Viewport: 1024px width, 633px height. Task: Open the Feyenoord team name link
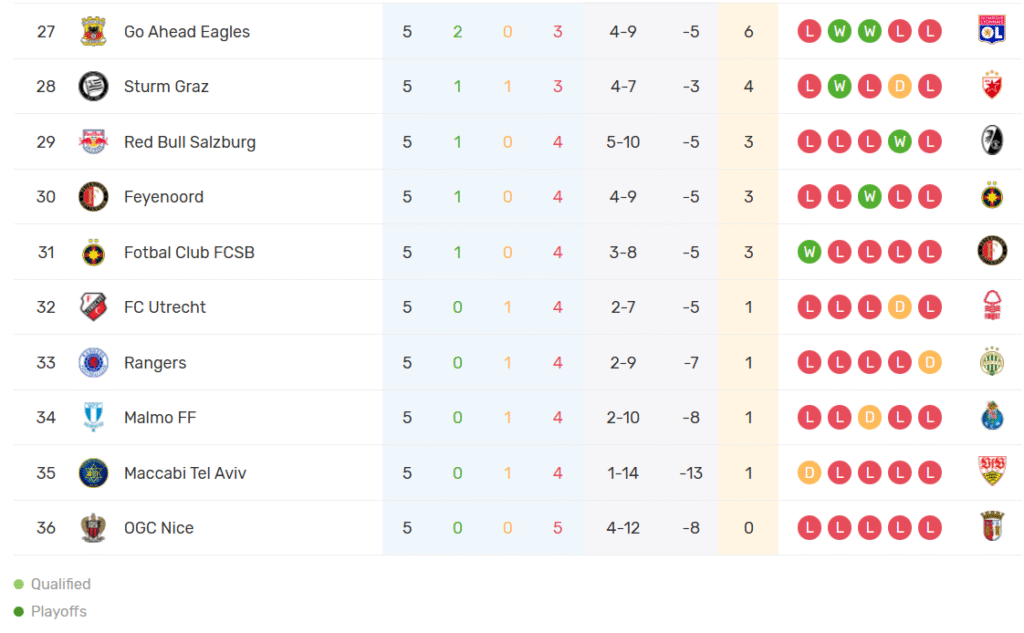point(163,197)
